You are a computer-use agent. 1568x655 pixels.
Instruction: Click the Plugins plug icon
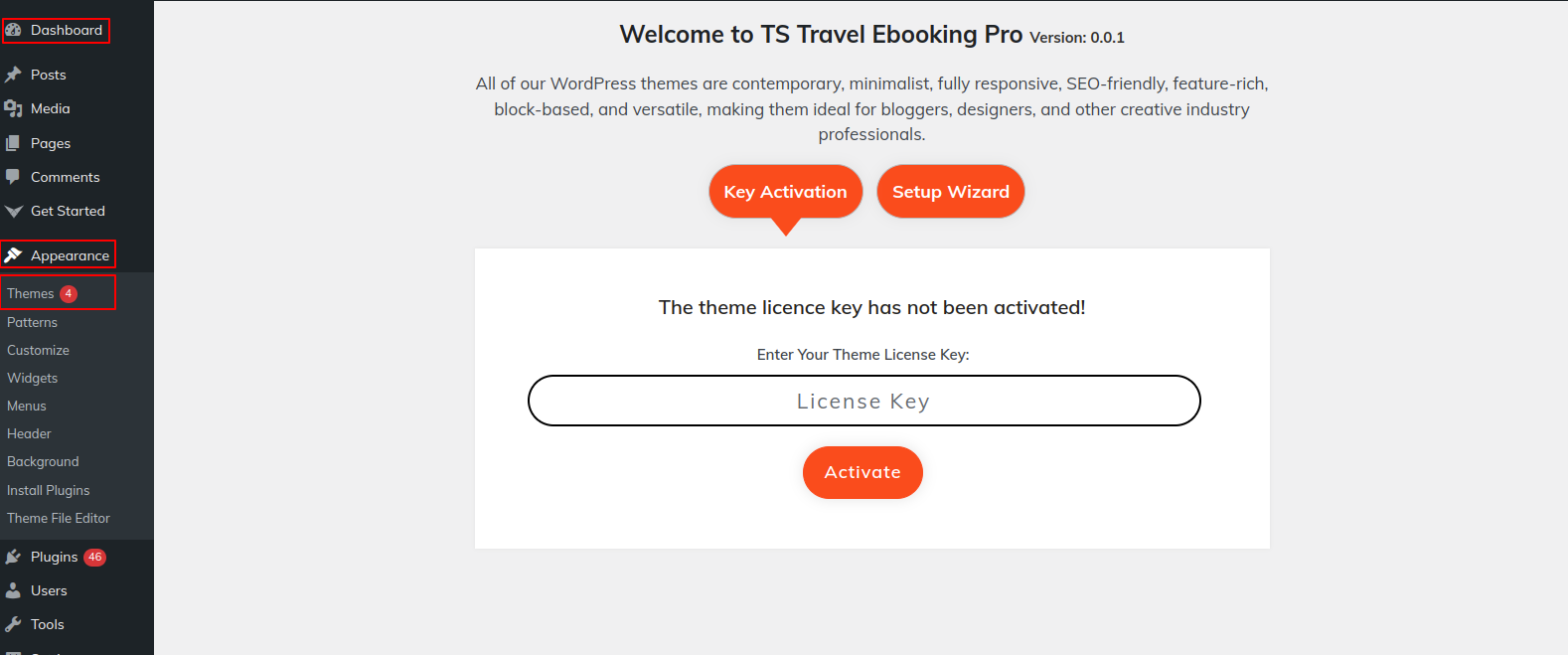pyautogui.click(x=13, y=557)
